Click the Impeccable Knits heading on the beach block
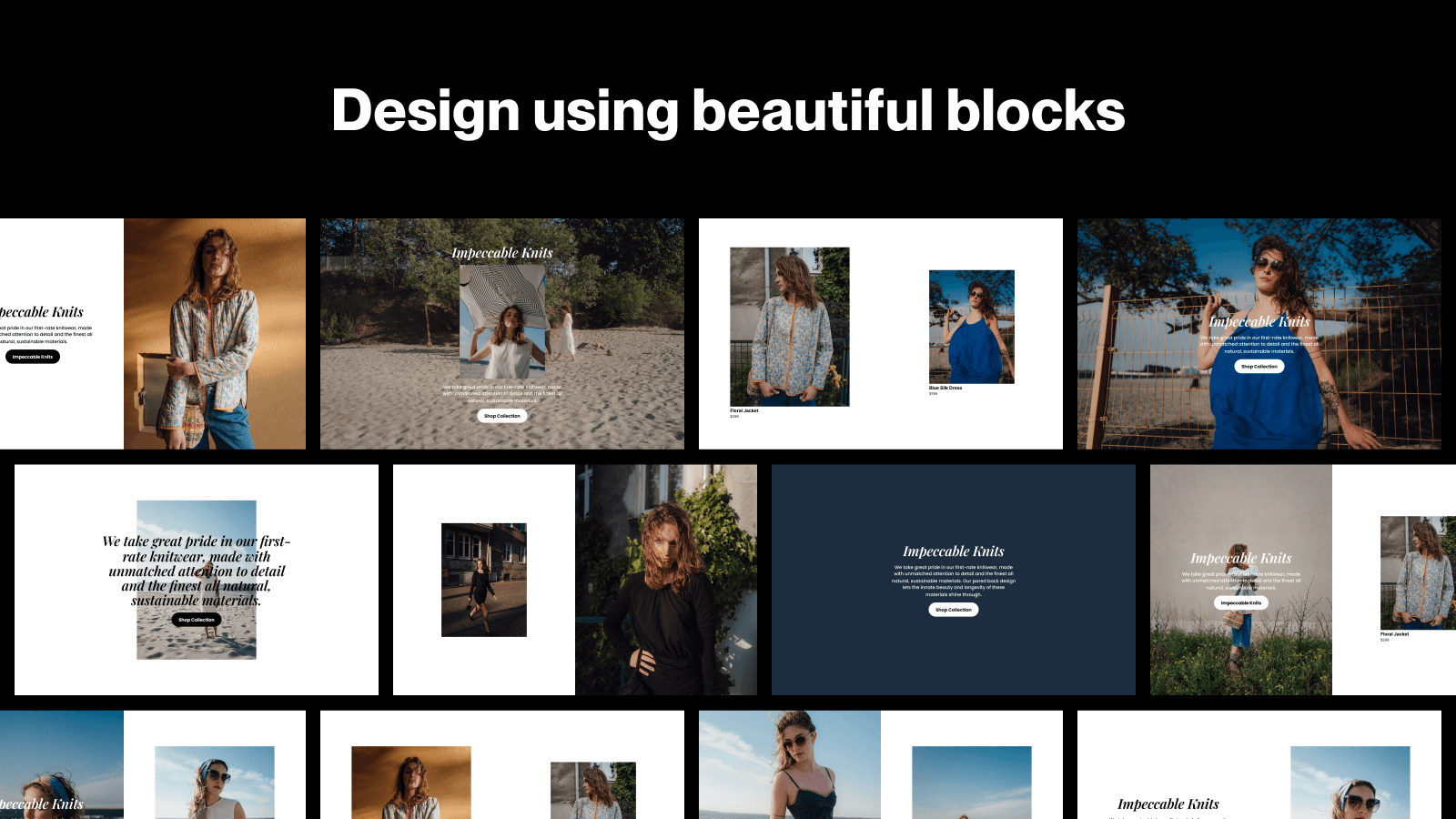Viewport: 1456px width, 819px height. [x=501, y=252]
